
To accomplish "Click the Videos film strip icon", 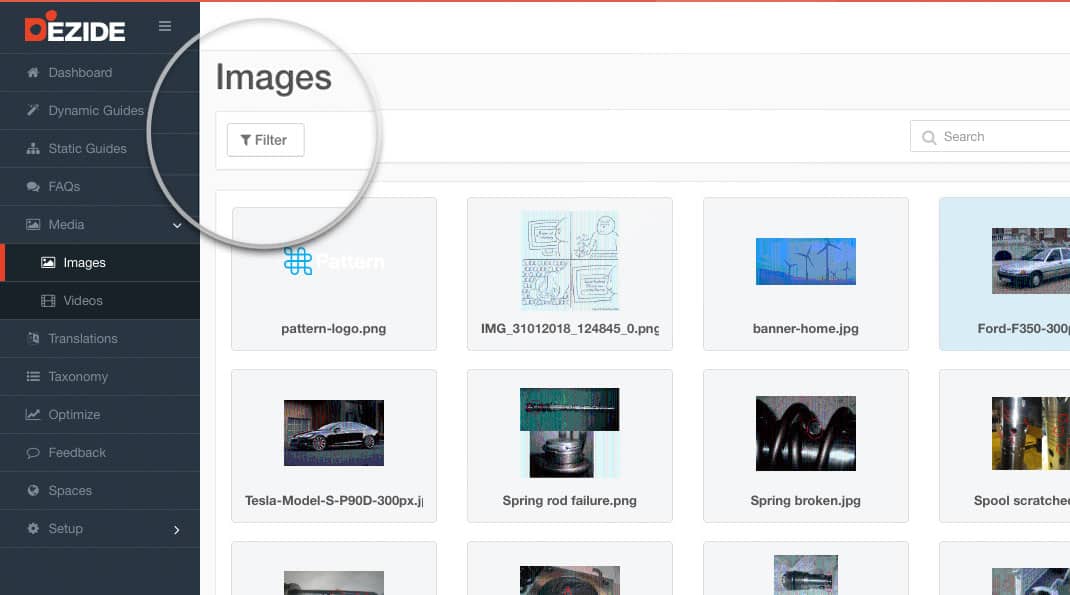I will point(48,301).
